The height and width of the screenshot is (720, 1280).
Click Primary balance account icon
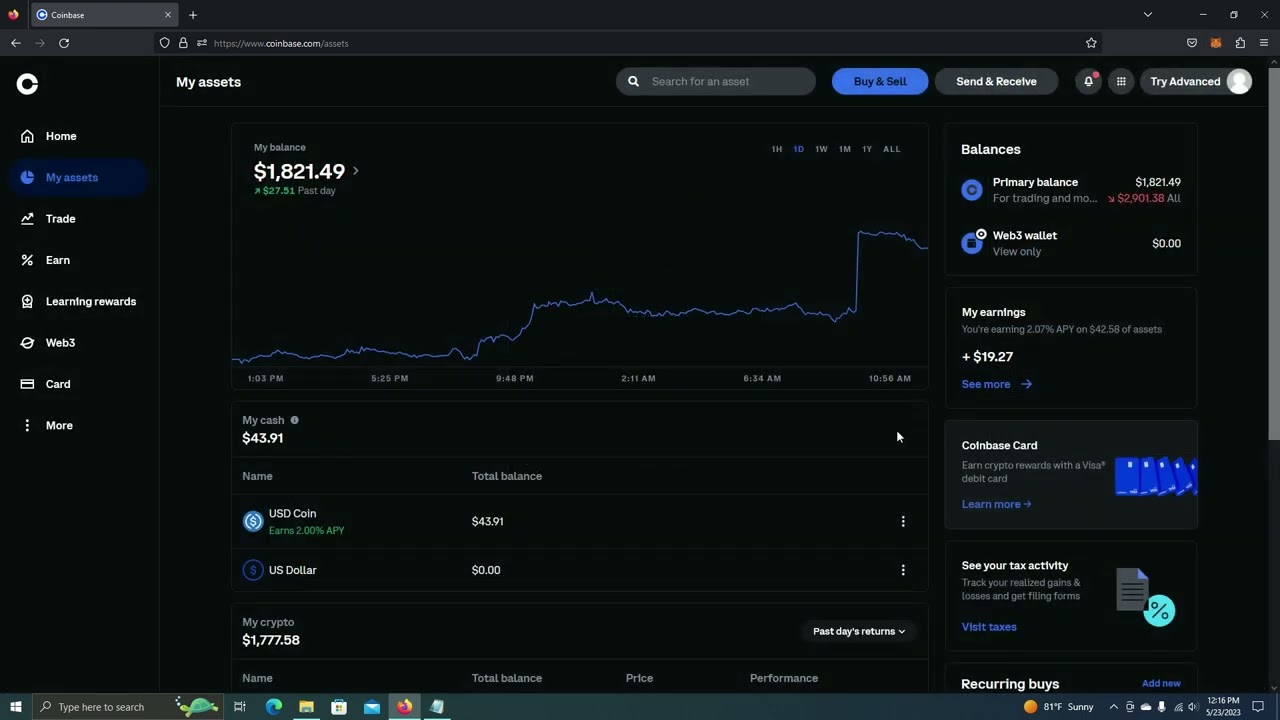pos(972,190)
